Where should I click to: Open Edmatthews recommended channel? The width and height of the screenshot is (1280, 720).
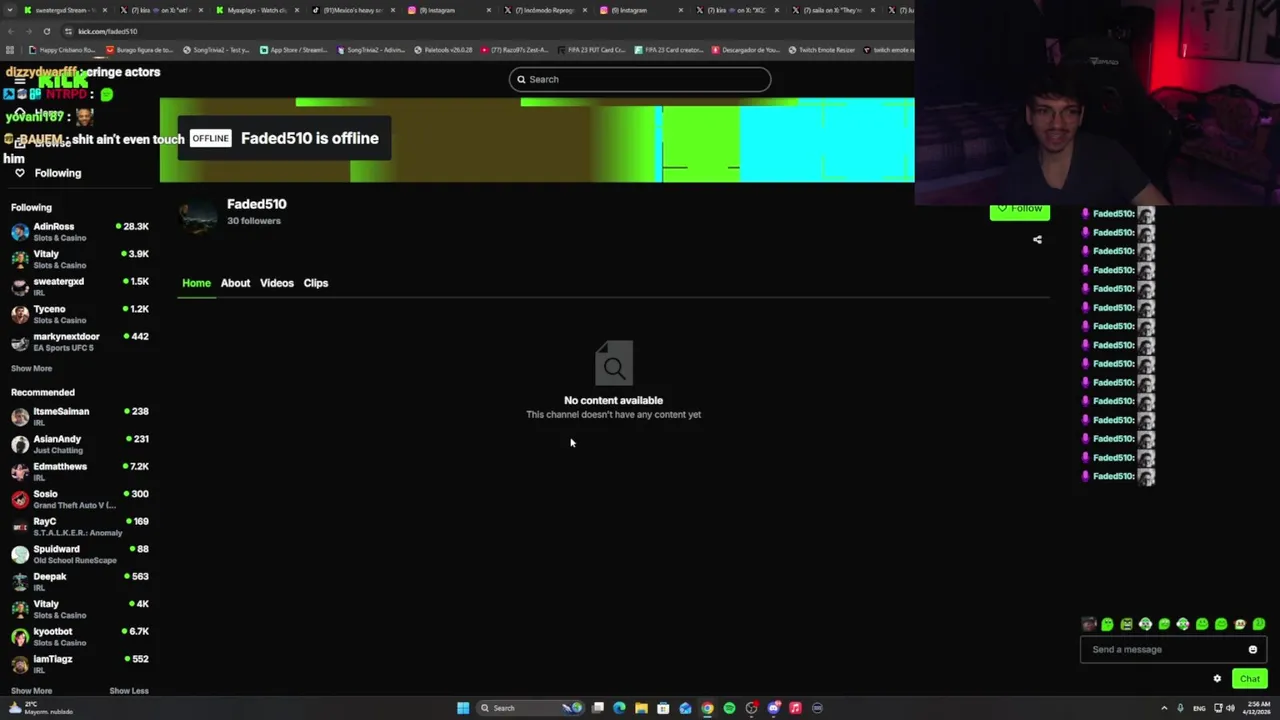pyautogui.click(x=80, y=472)
